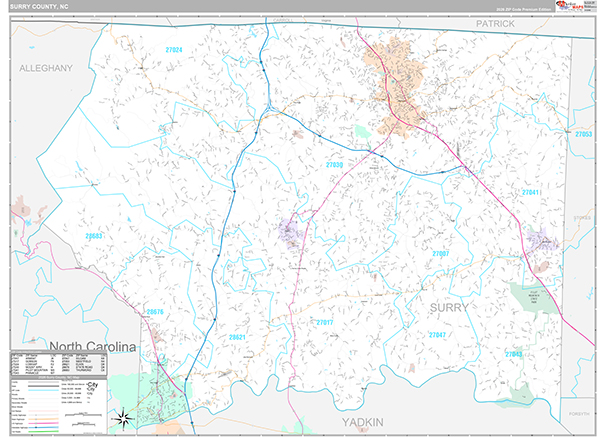Click the ALLEGHANY county label
600x437 pixels.
pos(46,68)
